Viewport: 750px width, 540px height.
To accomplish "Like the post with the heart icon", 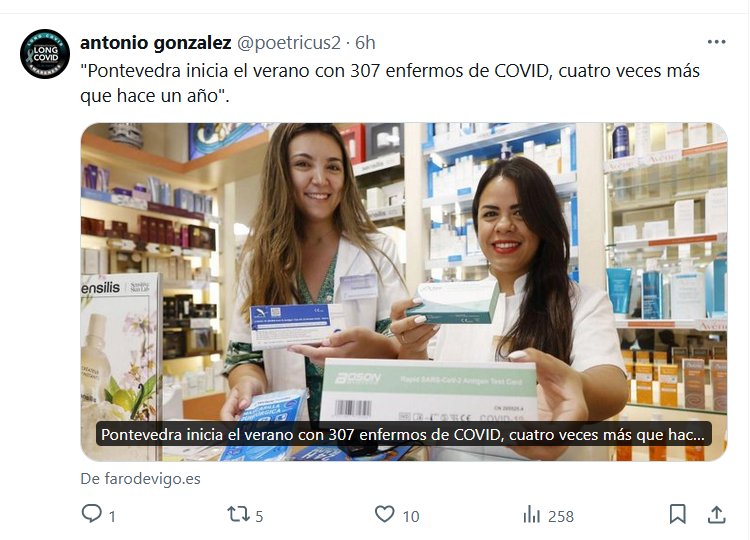I will point(384,514).
